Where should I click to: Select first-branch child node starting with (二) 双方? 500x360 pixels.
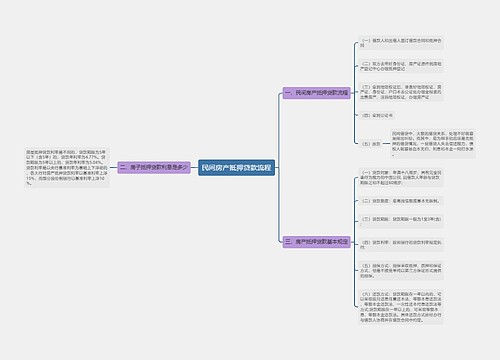coord(401,66)
